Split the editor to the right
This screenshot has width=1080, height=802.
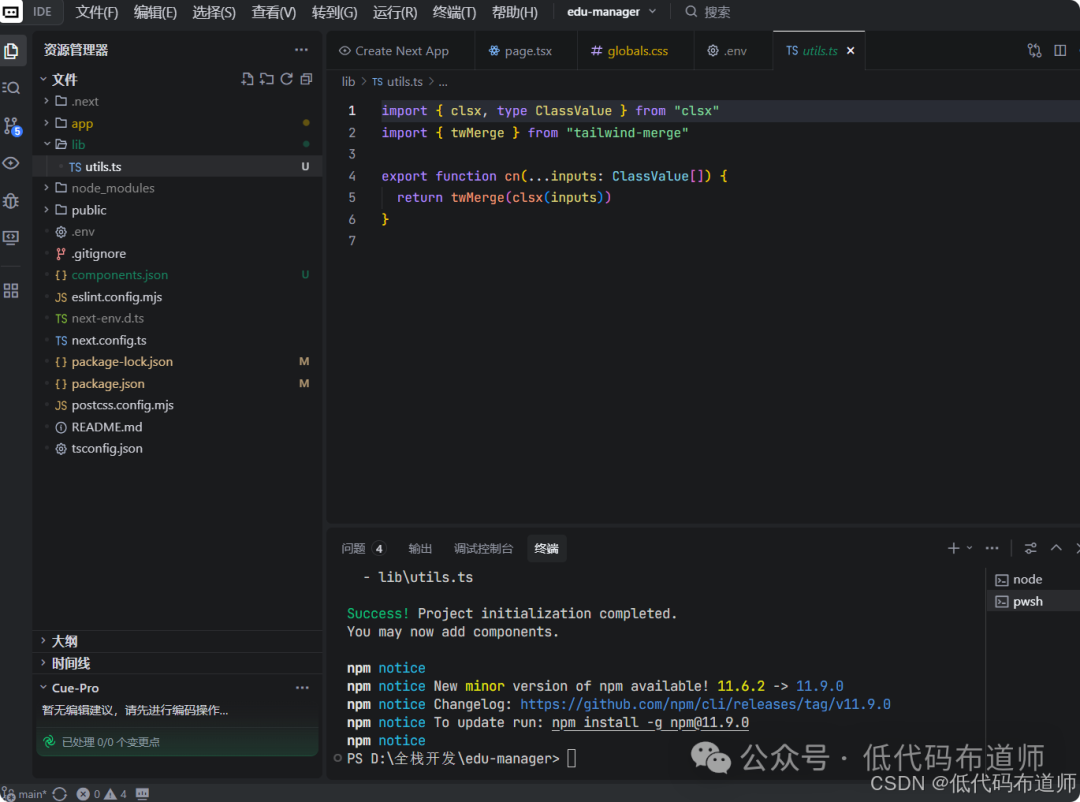pos(1060,51)
